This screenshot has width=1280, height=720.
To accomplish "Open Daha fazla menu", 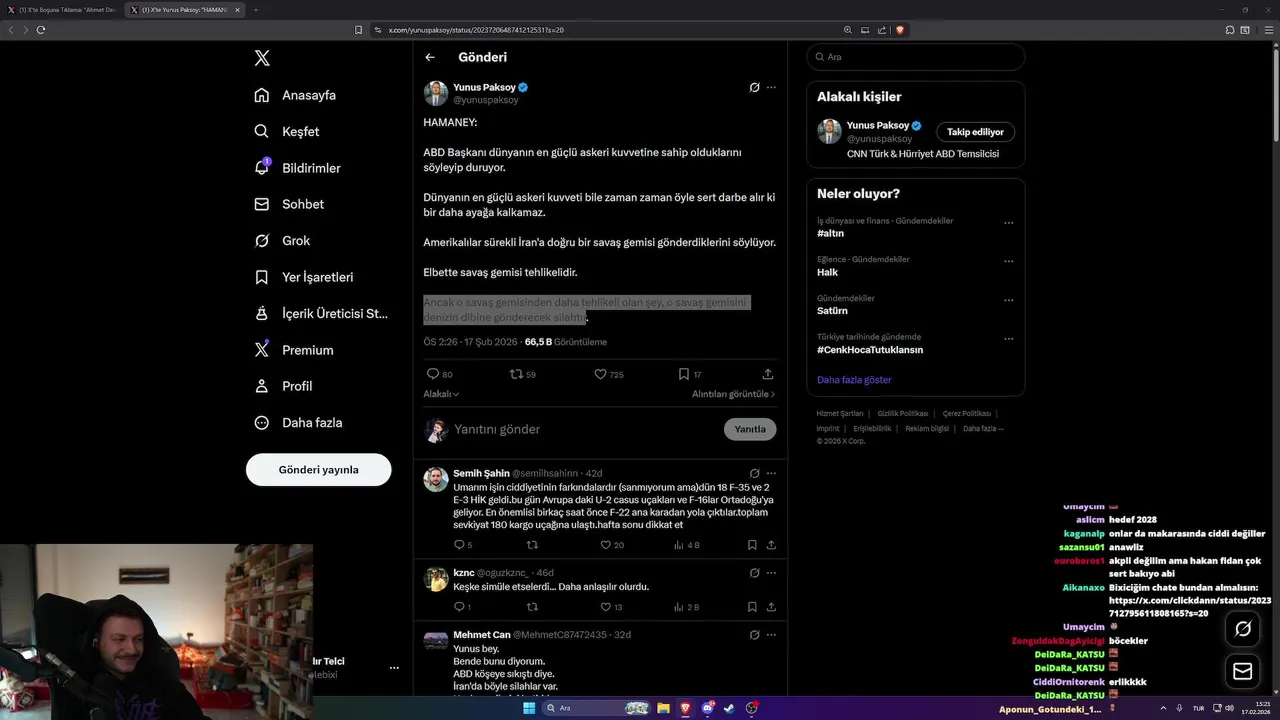I will pos(299,422).
